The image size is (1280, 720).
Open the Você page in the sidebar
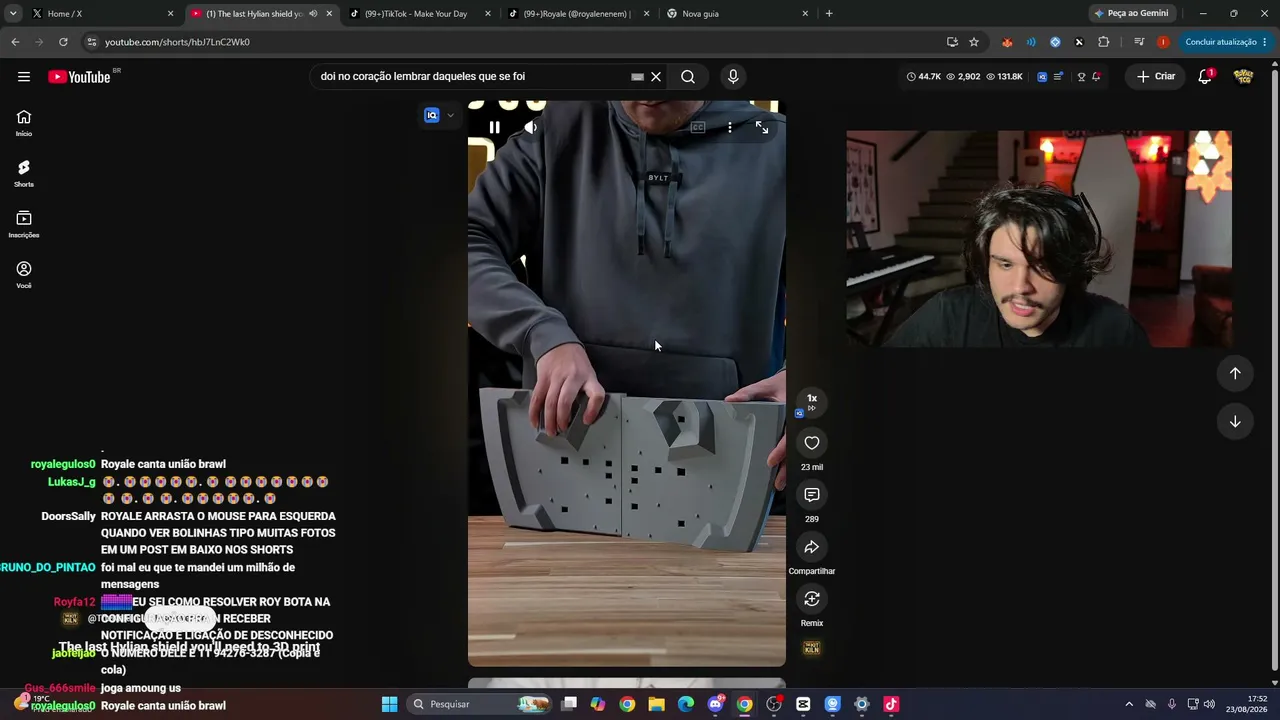click(24, 275)
